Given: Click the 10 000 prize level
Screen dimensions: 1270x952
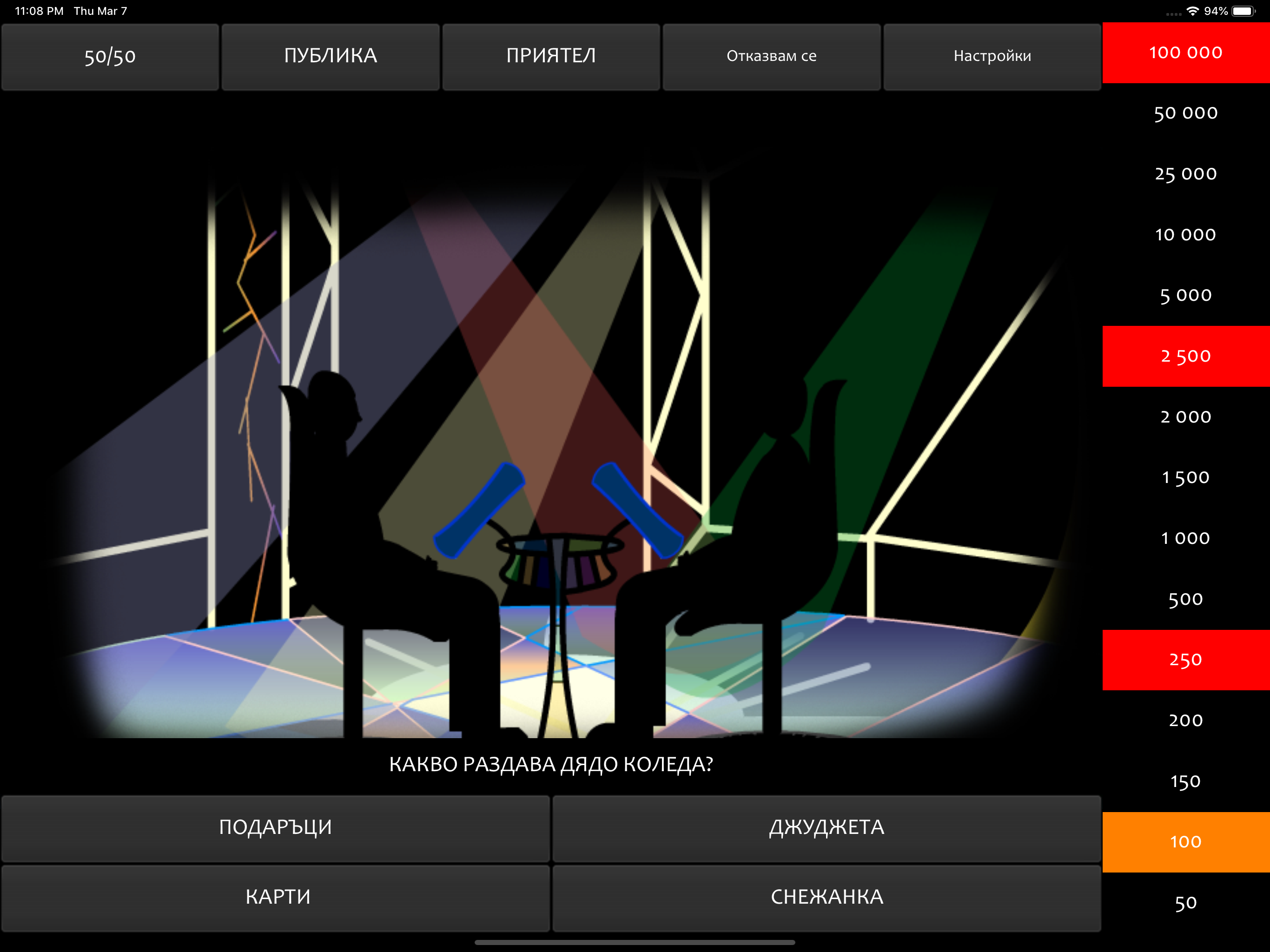Looking at the screenshot, I should (1186, 235).
